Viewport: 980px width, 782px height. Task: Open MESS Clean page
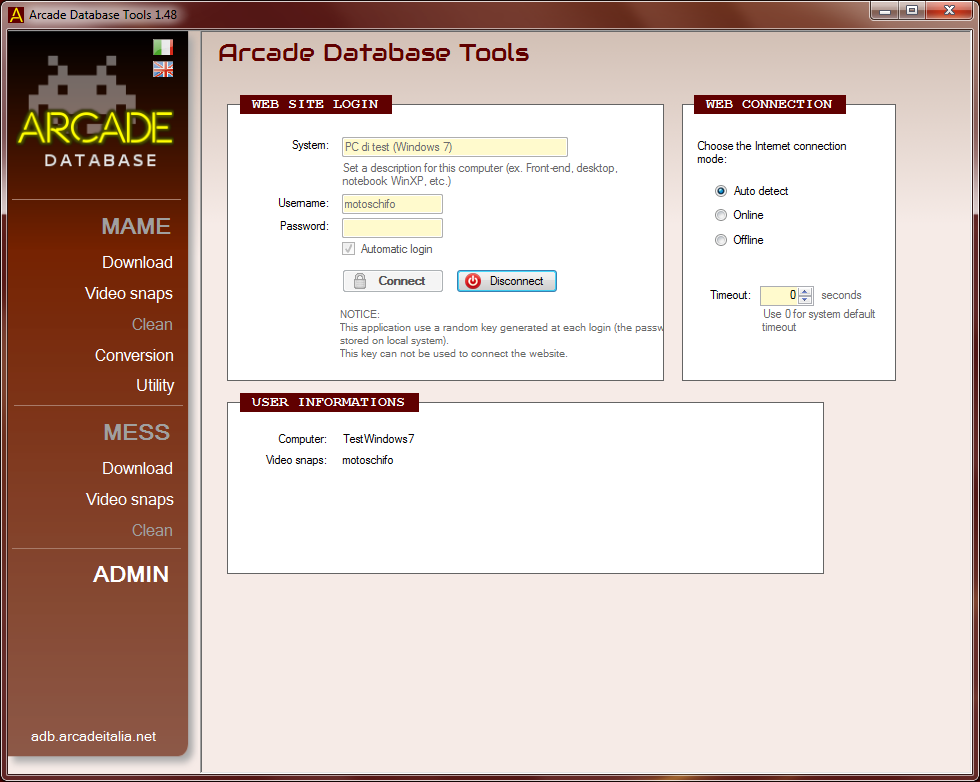click(152, 530)
